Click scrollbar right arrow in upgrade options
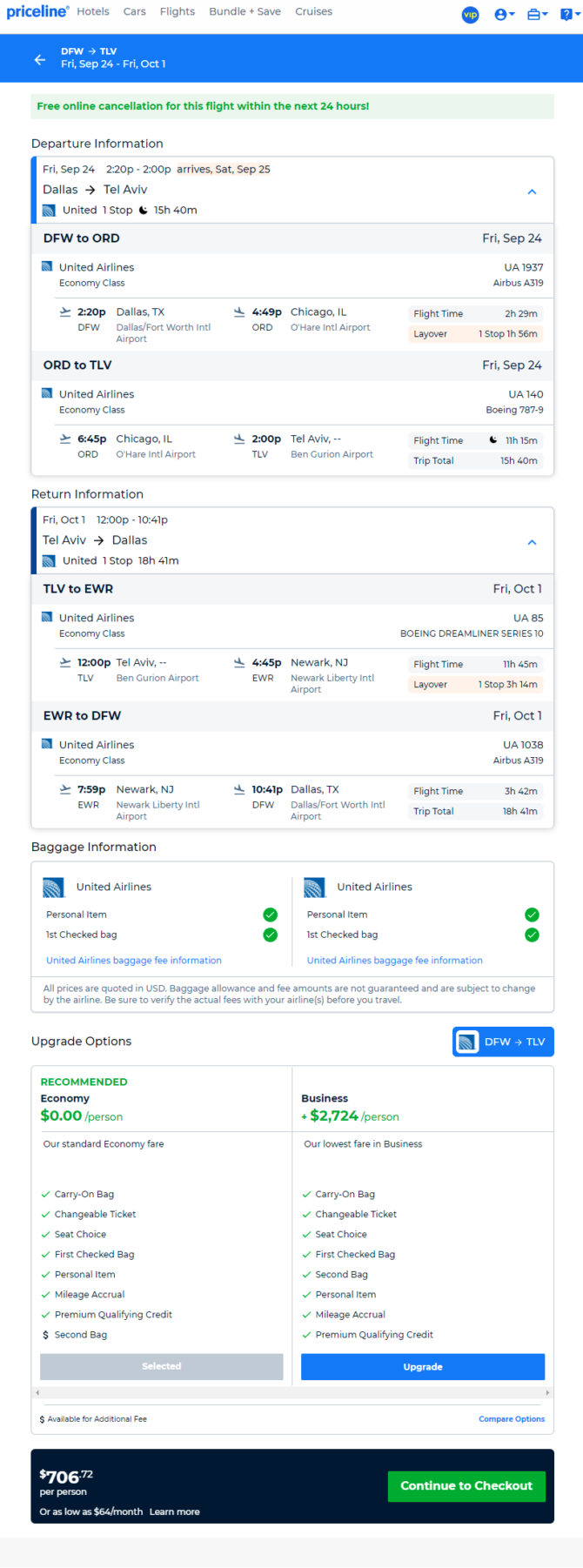 point(547,1392)
